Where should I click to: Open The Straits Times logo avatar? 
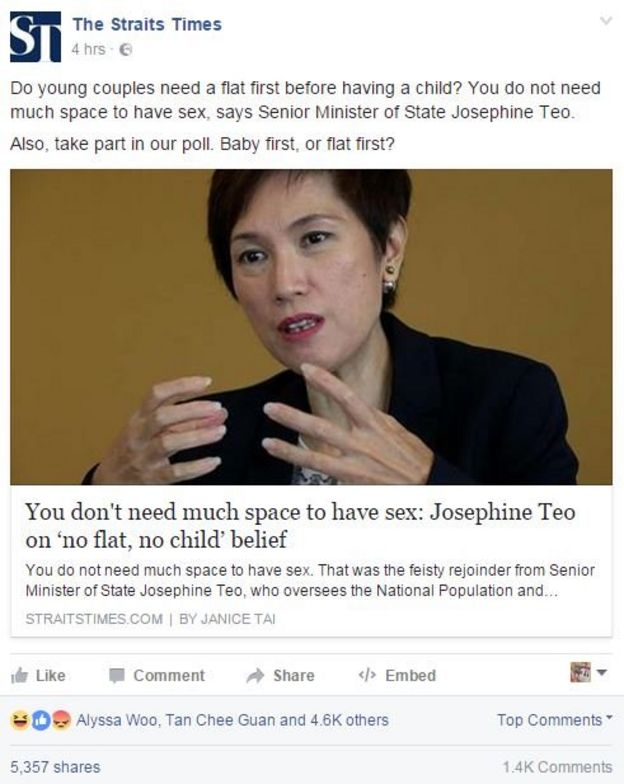click(36, 37)
